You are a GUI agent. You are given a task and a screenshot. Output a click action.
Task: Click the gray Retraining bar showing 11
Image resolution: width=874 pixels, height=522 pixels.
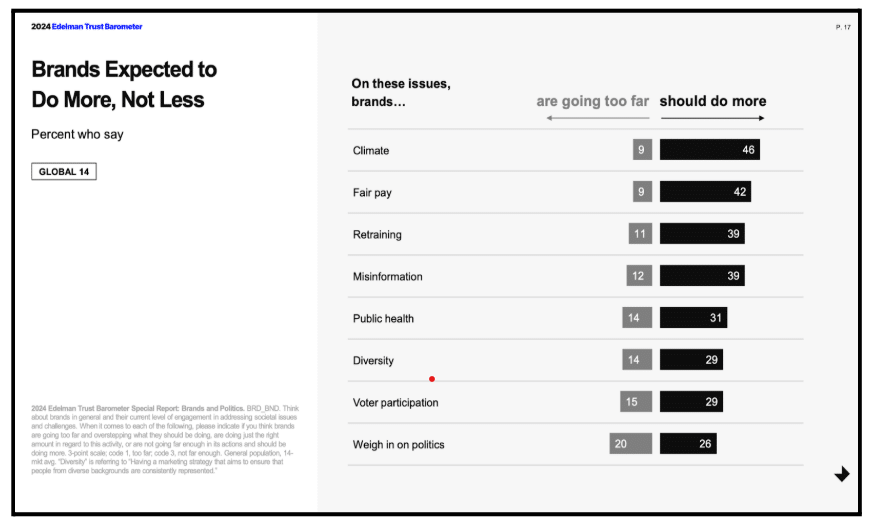click(x=640, y=234)
